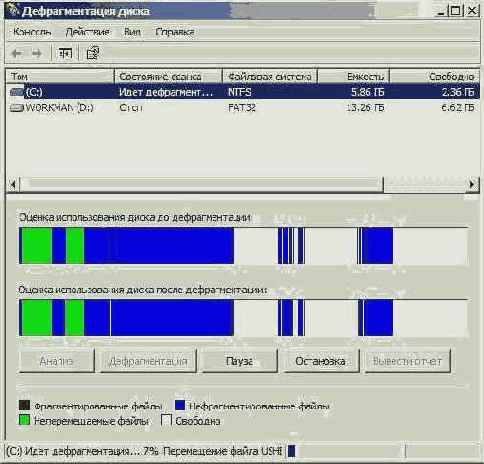
Task: Click the Том column header
Action: [x=60, y=76]
